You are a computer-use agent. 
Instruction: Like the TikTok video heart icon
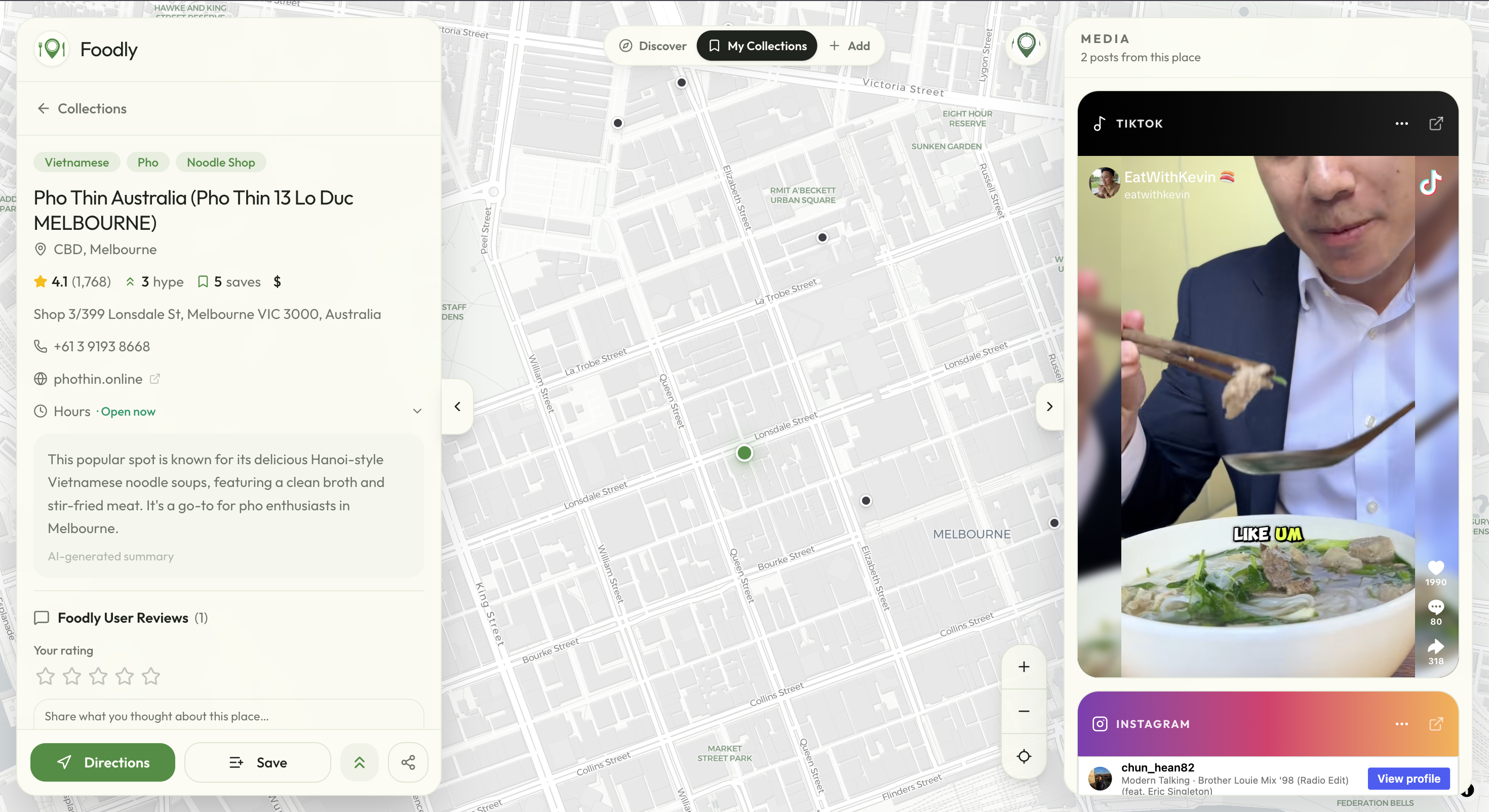(1436, 568)
